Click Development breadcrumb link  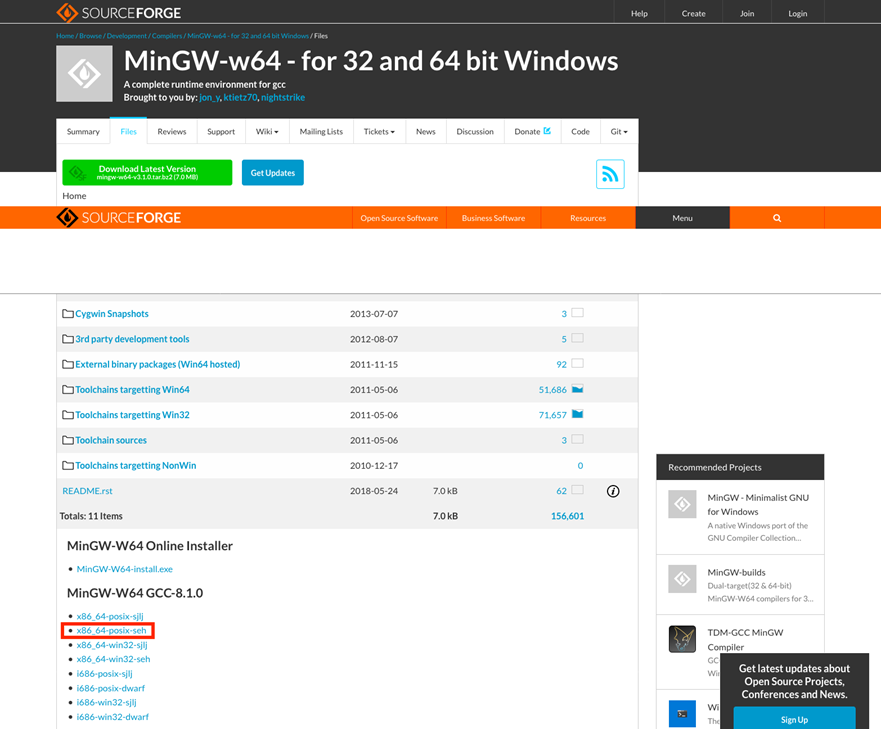pyautogui.click(x=126, y=35)
